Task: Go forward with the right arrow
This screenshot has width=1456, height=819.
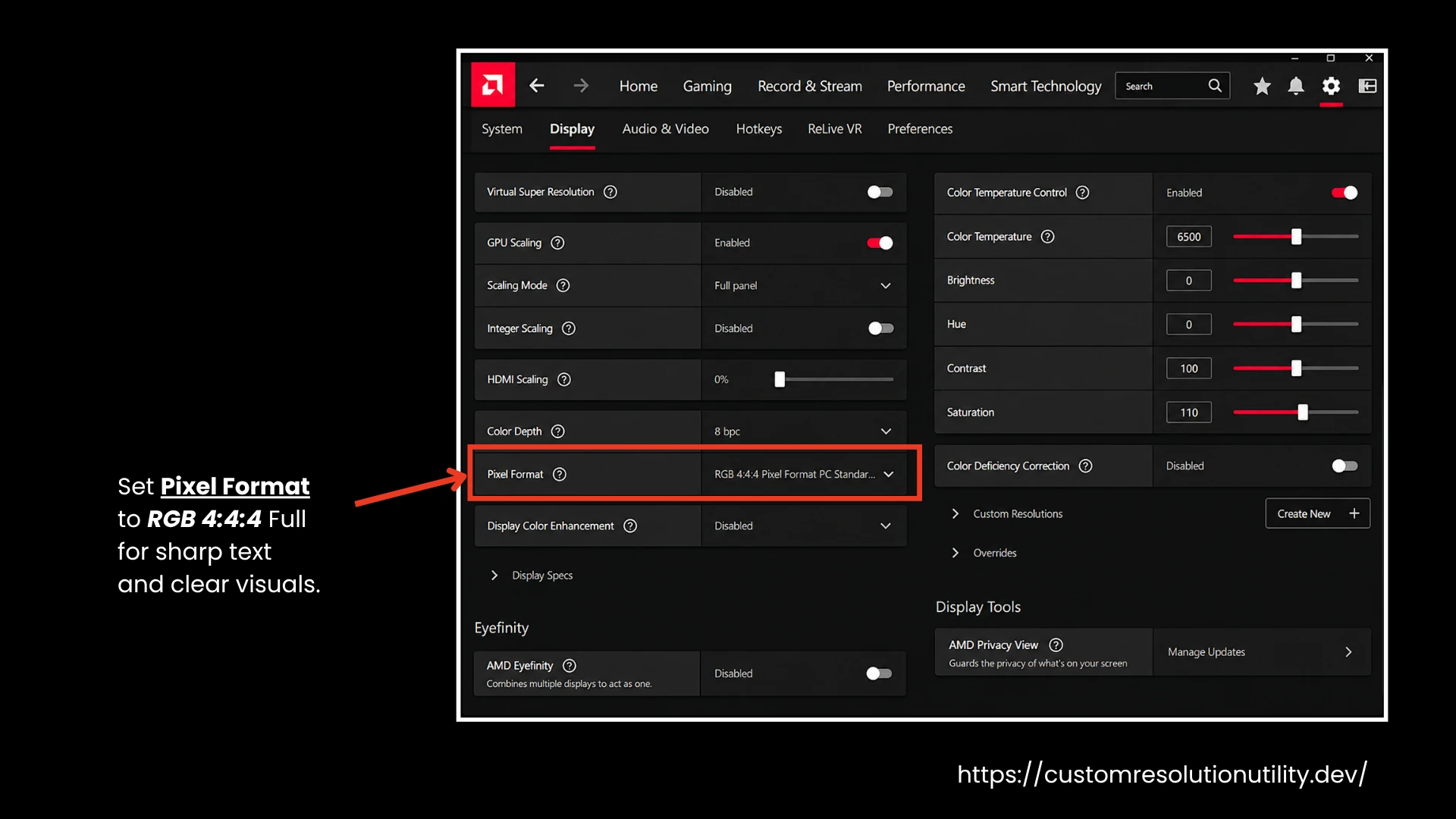Action: pos(581,86)
